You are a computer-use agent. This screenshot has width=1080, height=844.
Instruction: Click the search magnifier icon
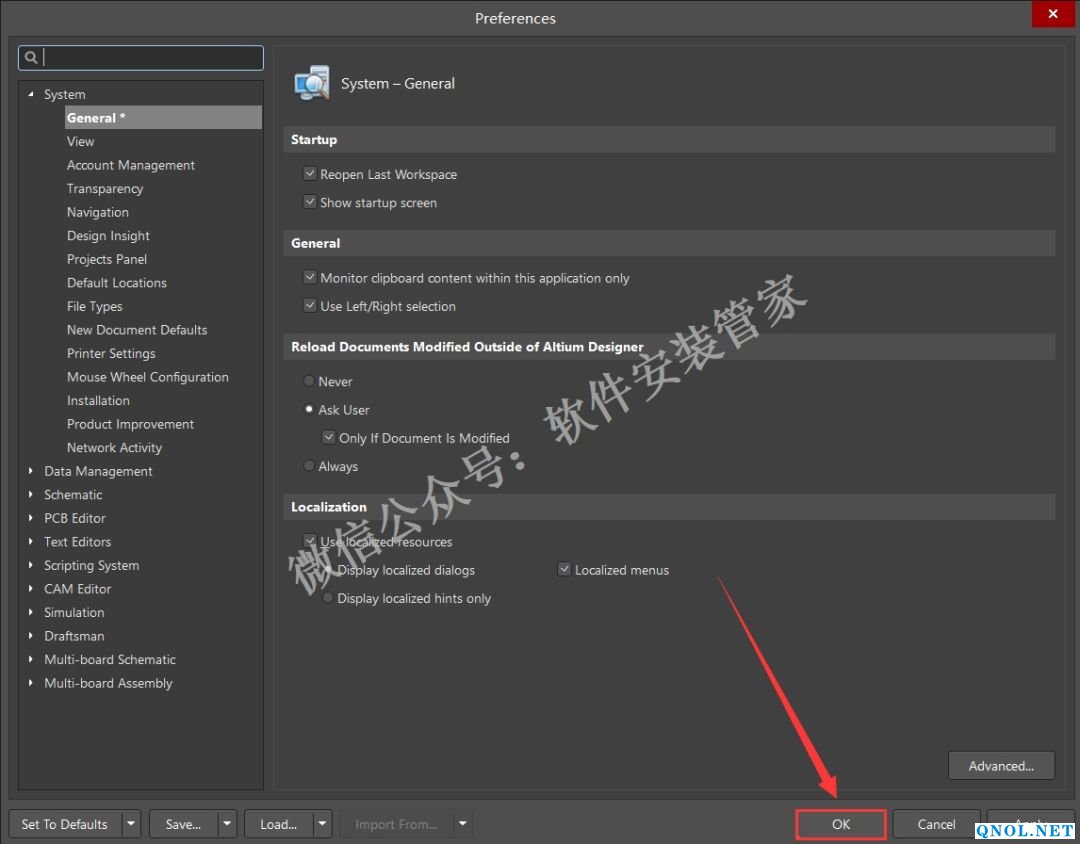tap(31, 58)
